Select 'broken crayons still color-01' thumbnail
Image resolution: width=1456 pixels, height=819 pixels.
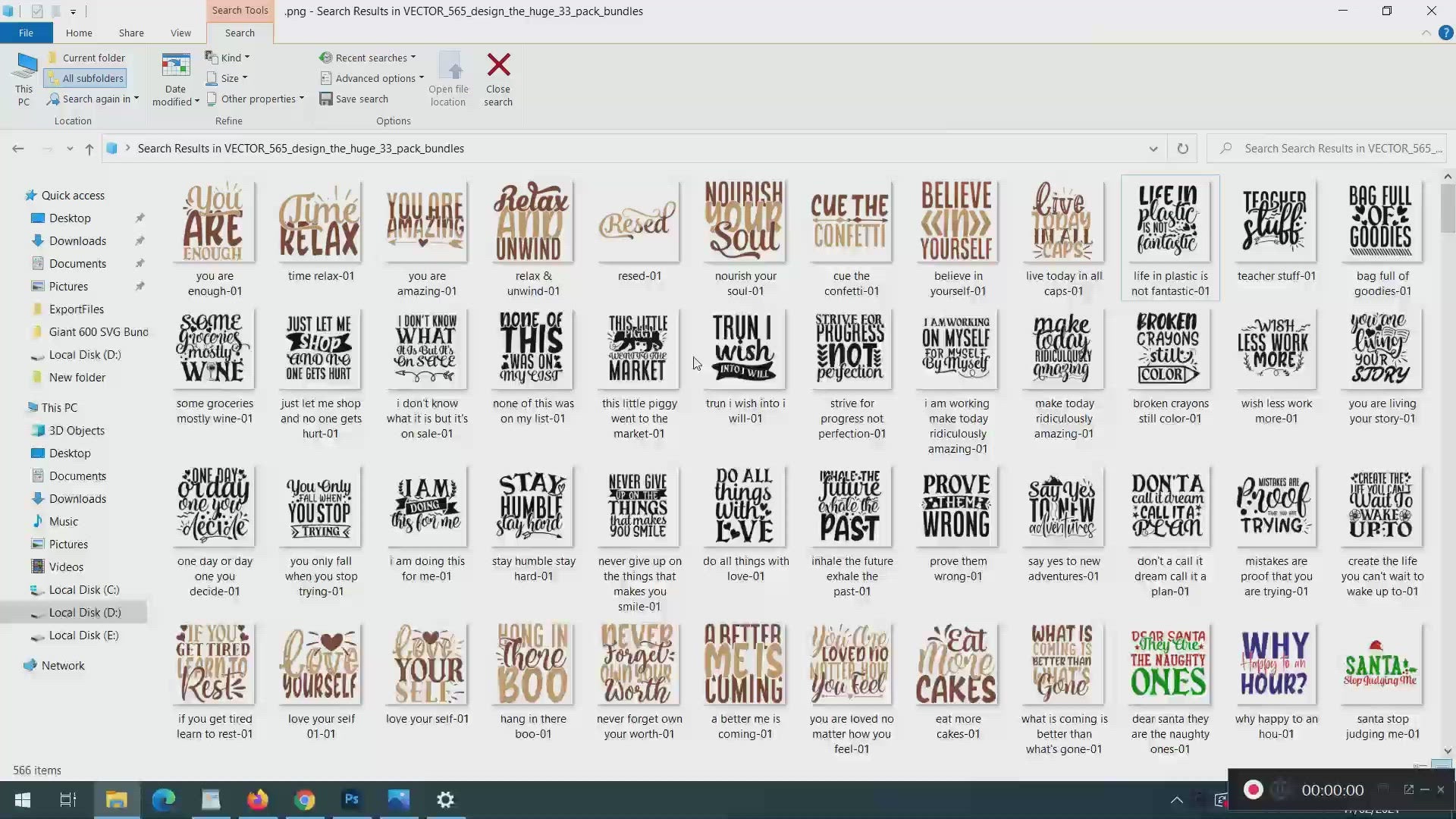(1170, 349)
